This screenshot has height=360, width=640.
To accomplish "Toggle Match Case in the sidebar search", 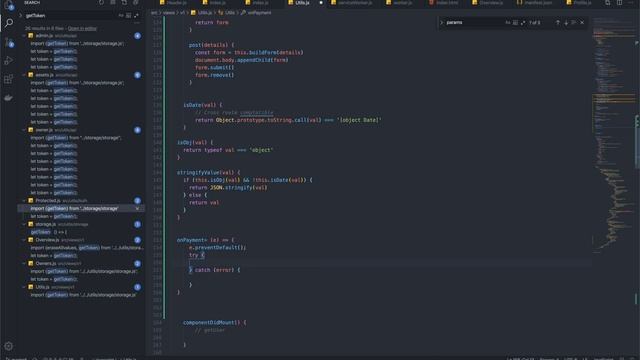I will point(121,16).
